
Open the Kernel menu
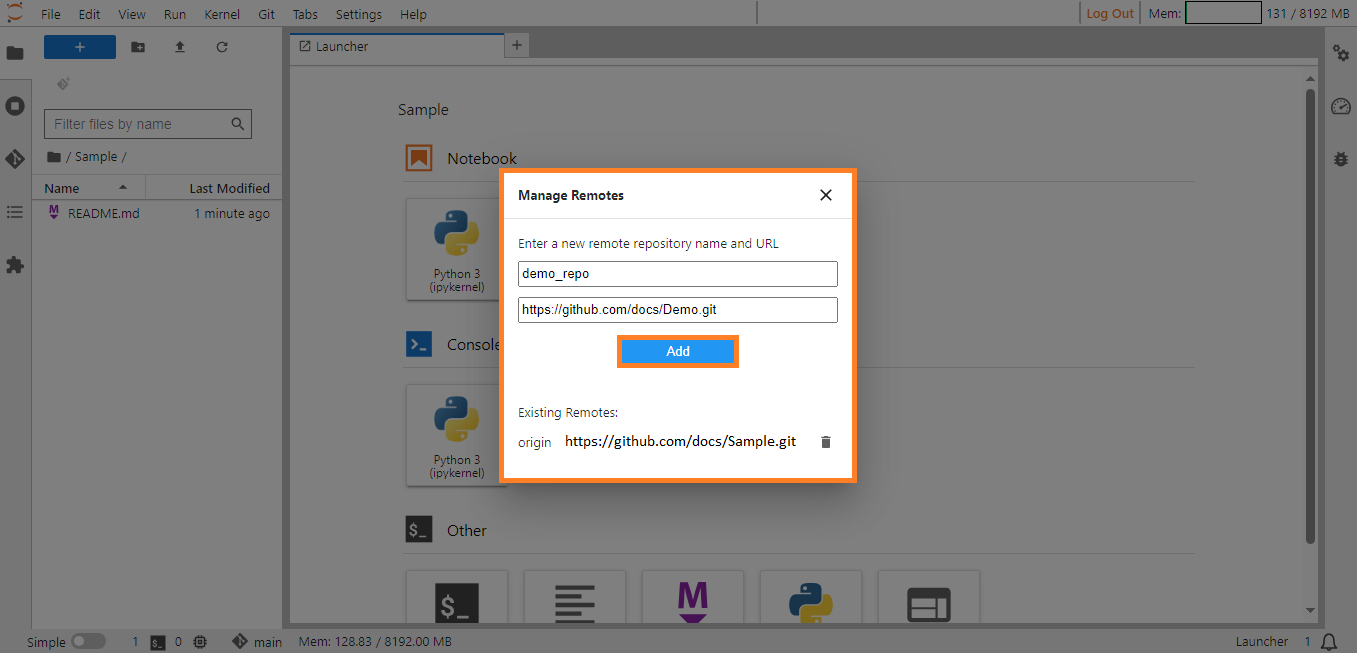tap(222, 14)
